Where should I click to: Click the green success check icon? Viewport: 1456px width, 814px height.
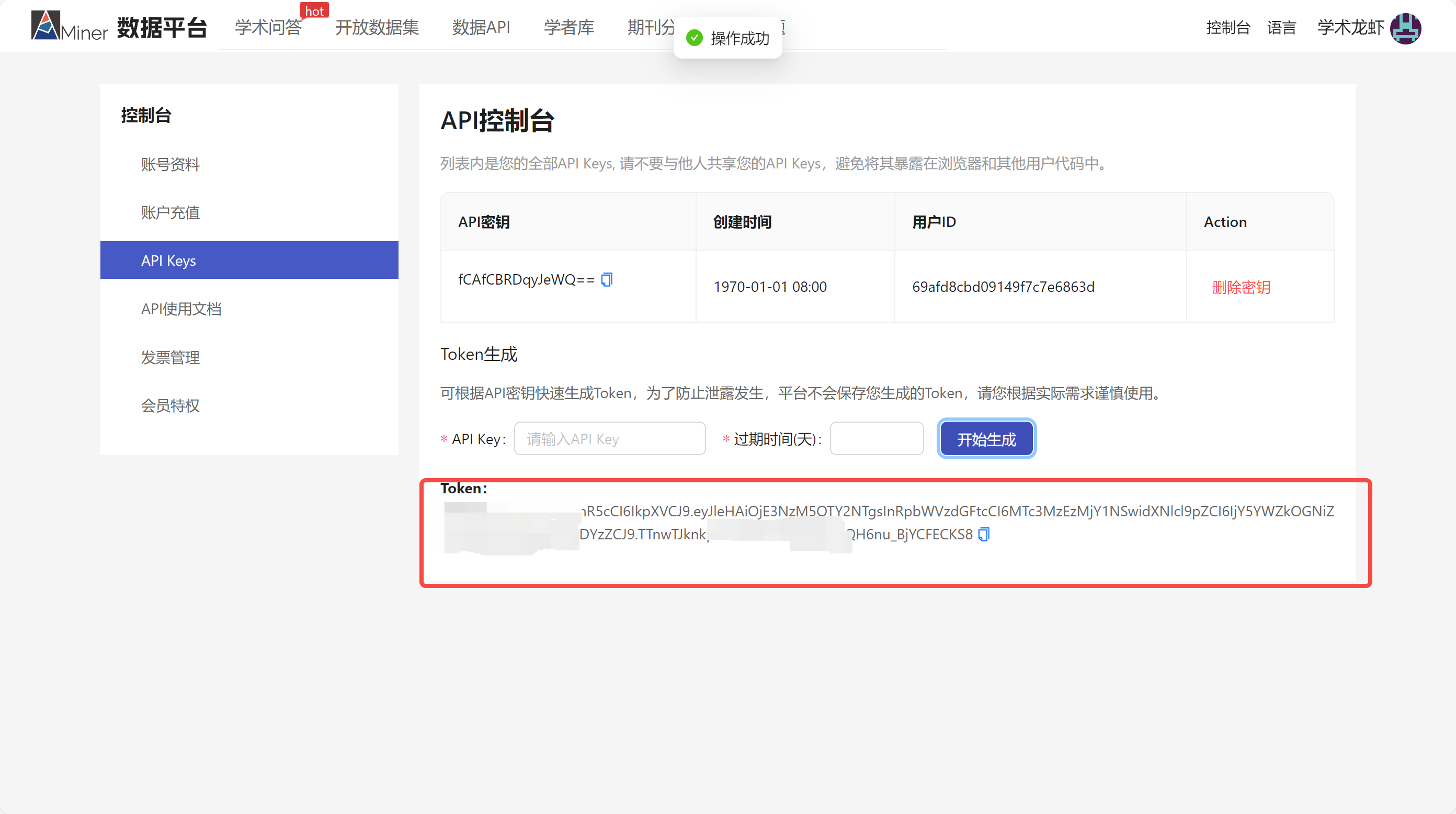[x=694, y=38]
